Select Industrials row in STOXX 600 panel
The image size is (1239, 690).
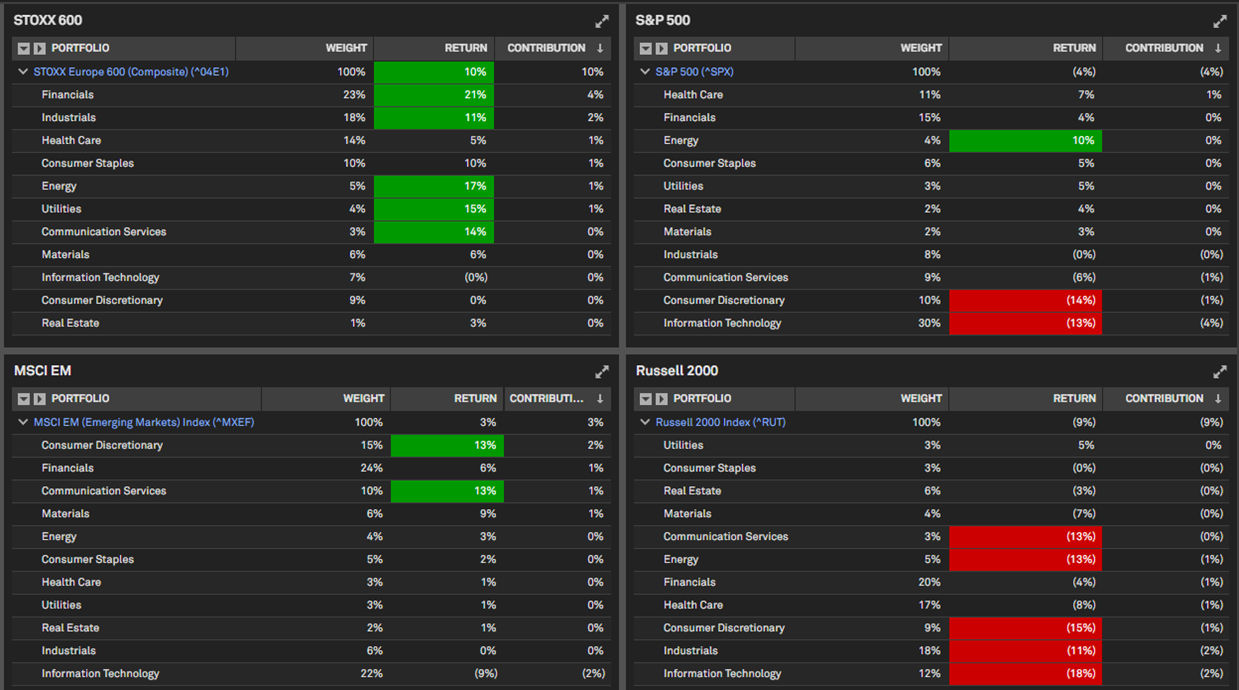pyautogui.click(x=312, y=118)
